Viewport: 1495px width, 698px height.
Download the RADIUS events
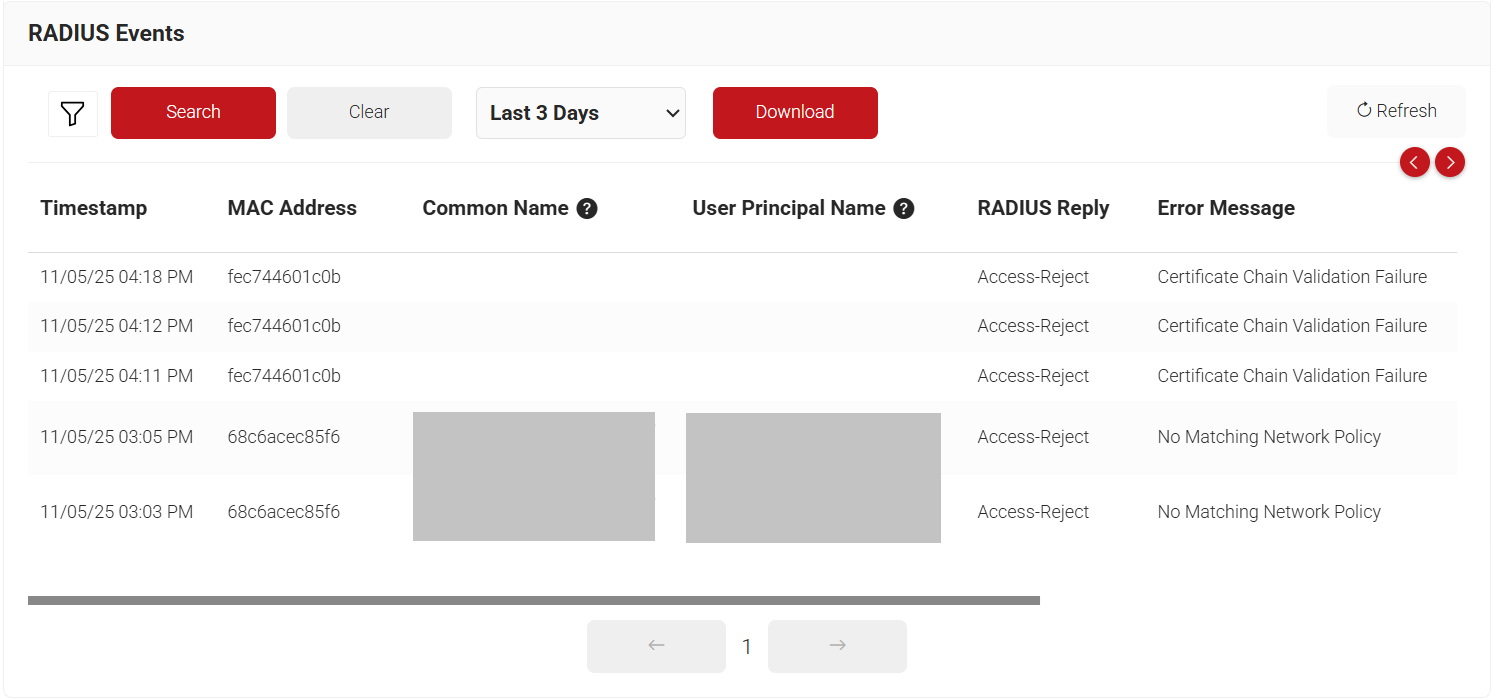click(x=795, y=112)
